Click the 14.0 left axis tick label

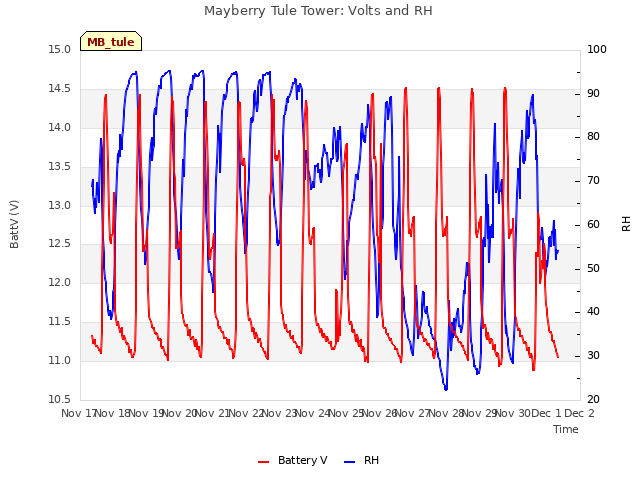pyautogui.click(x=59, y=127)
